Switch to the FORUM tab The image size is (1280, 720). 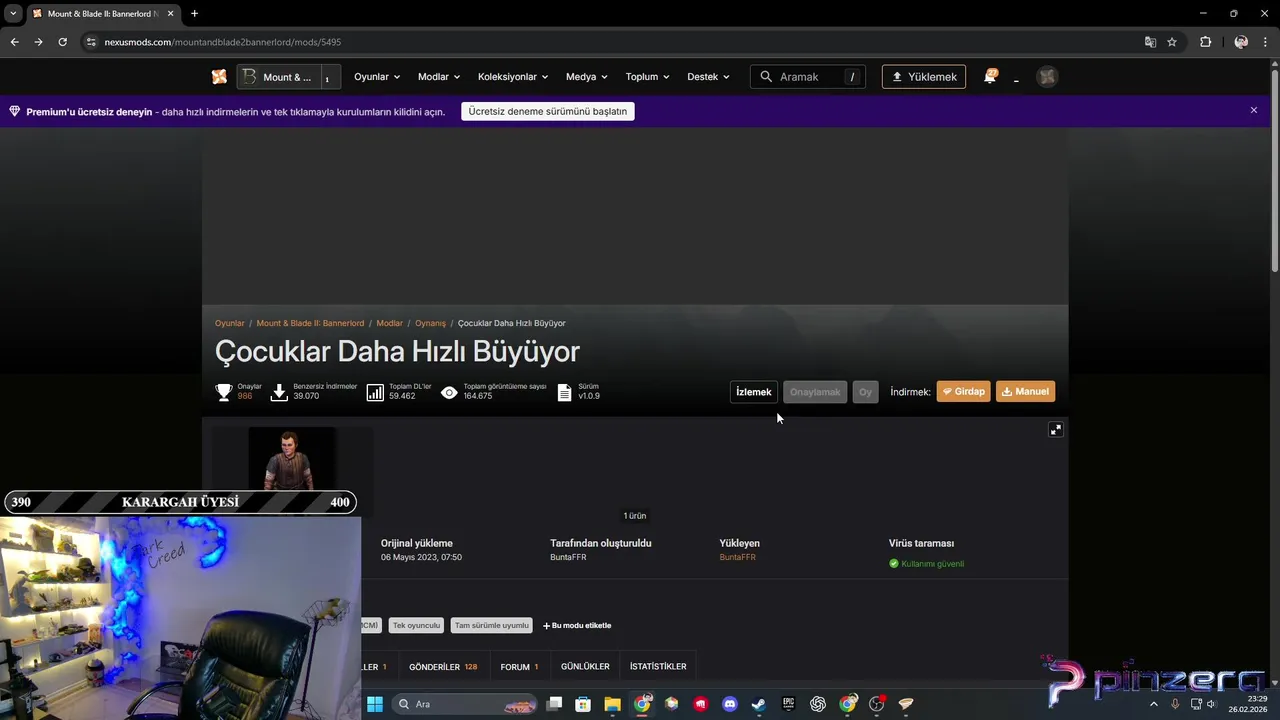pos(519,667)
